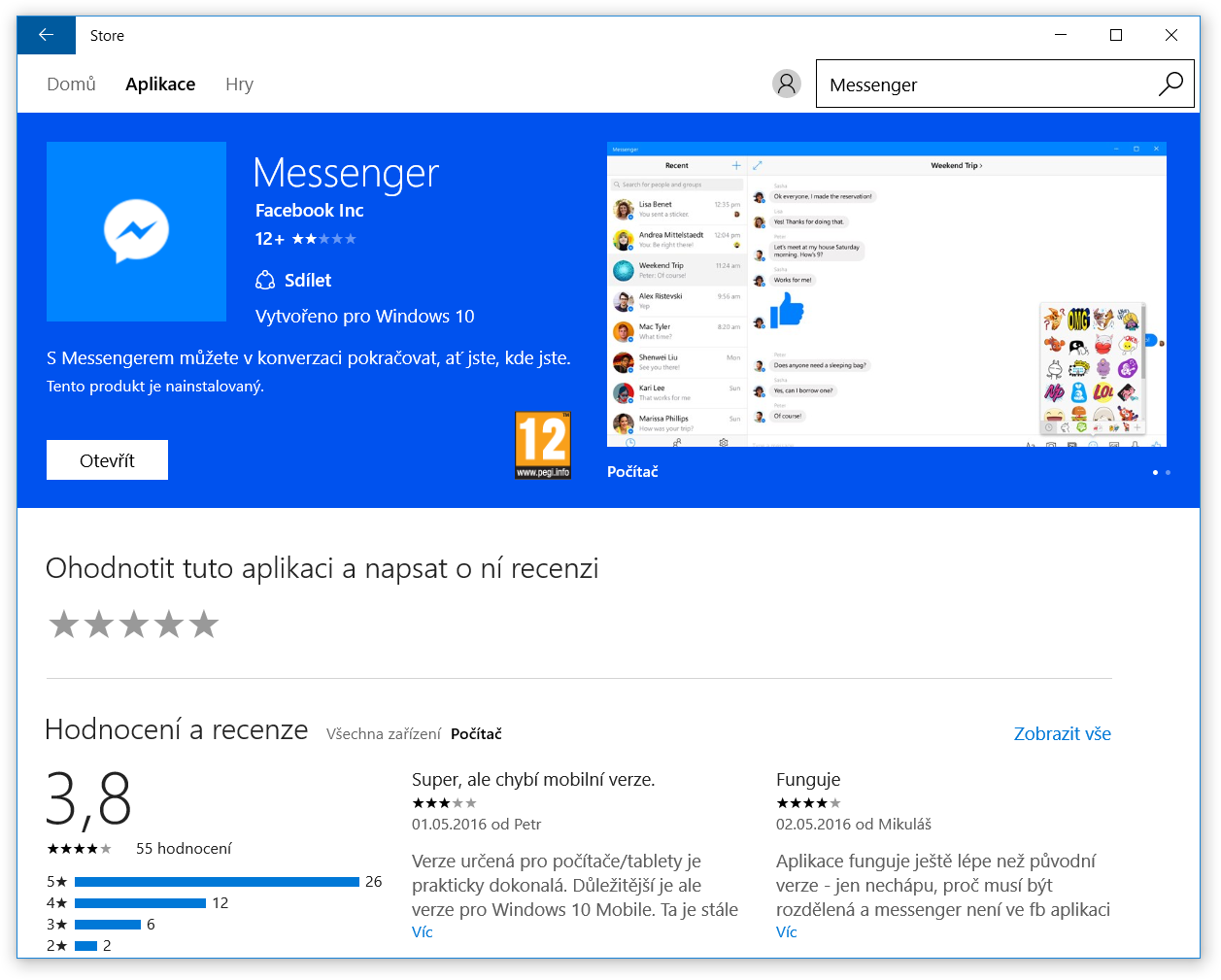Go back with the Store back arrow
Screen dimensions: 1221x980
pos(46,35)
